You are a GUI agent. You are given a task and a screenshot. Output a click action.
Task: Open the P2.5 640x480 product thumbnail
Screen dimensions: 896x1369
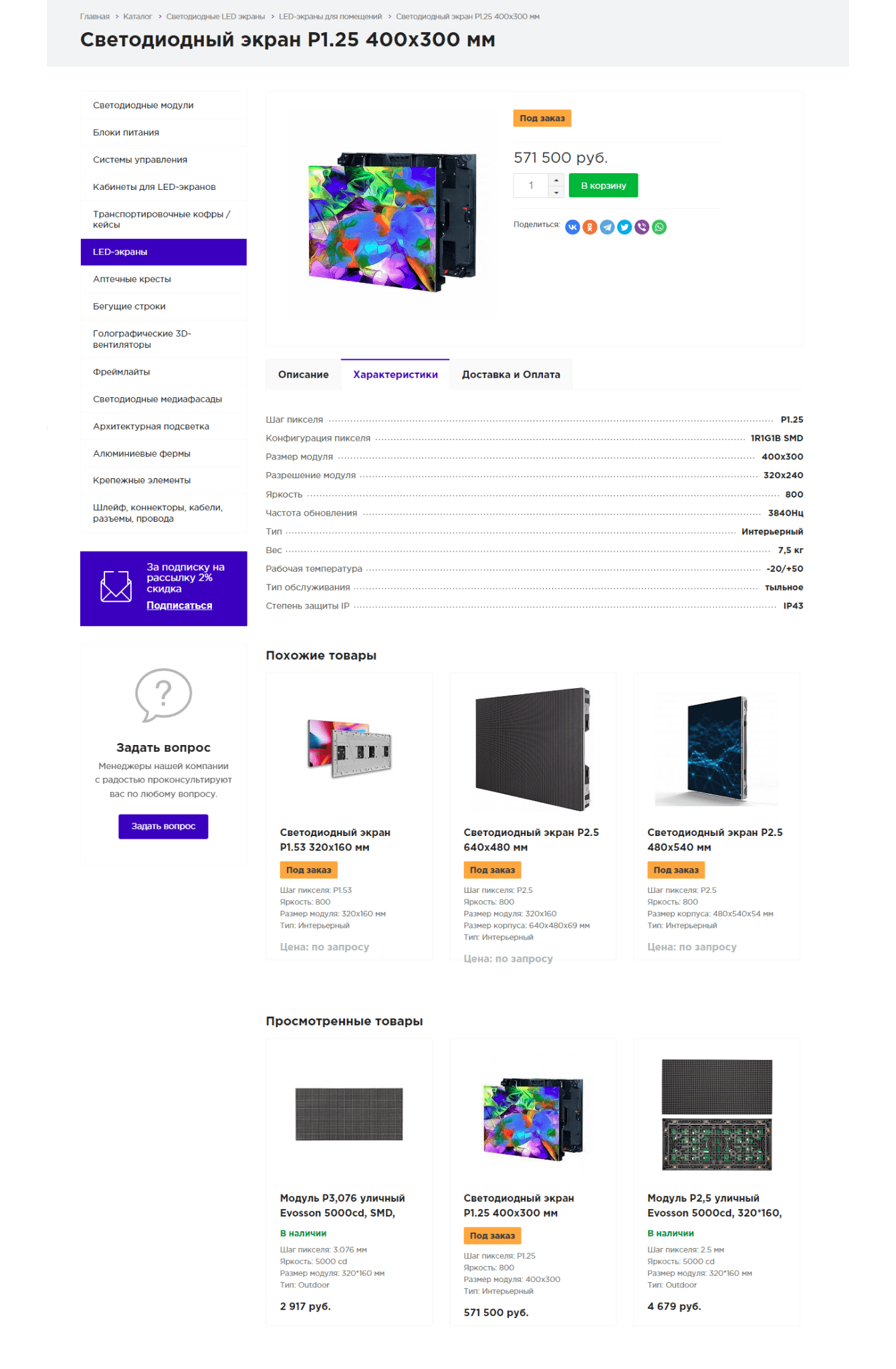click(532, 749)
